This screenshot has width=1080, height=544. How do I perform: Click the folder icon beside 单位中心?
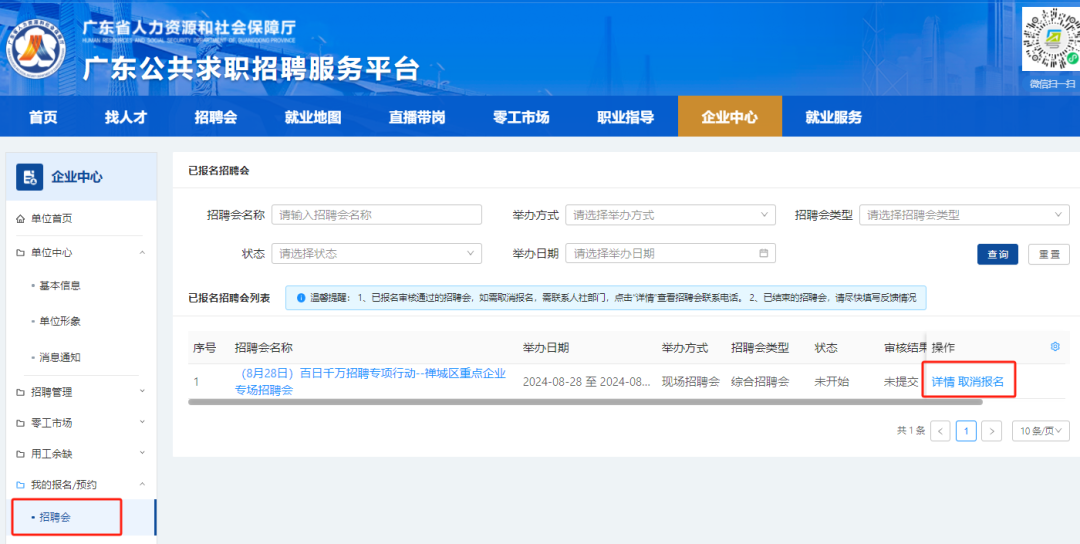click(x=20, y=253)
